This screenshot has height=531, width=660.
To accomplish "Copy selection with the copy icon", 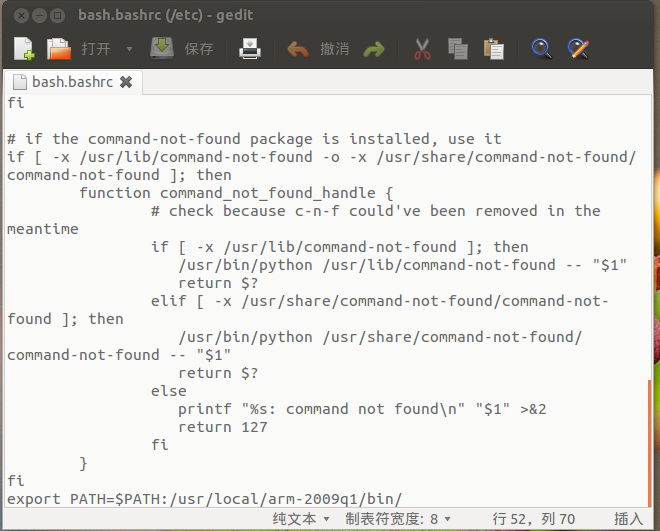I will [x=458, y=49].
